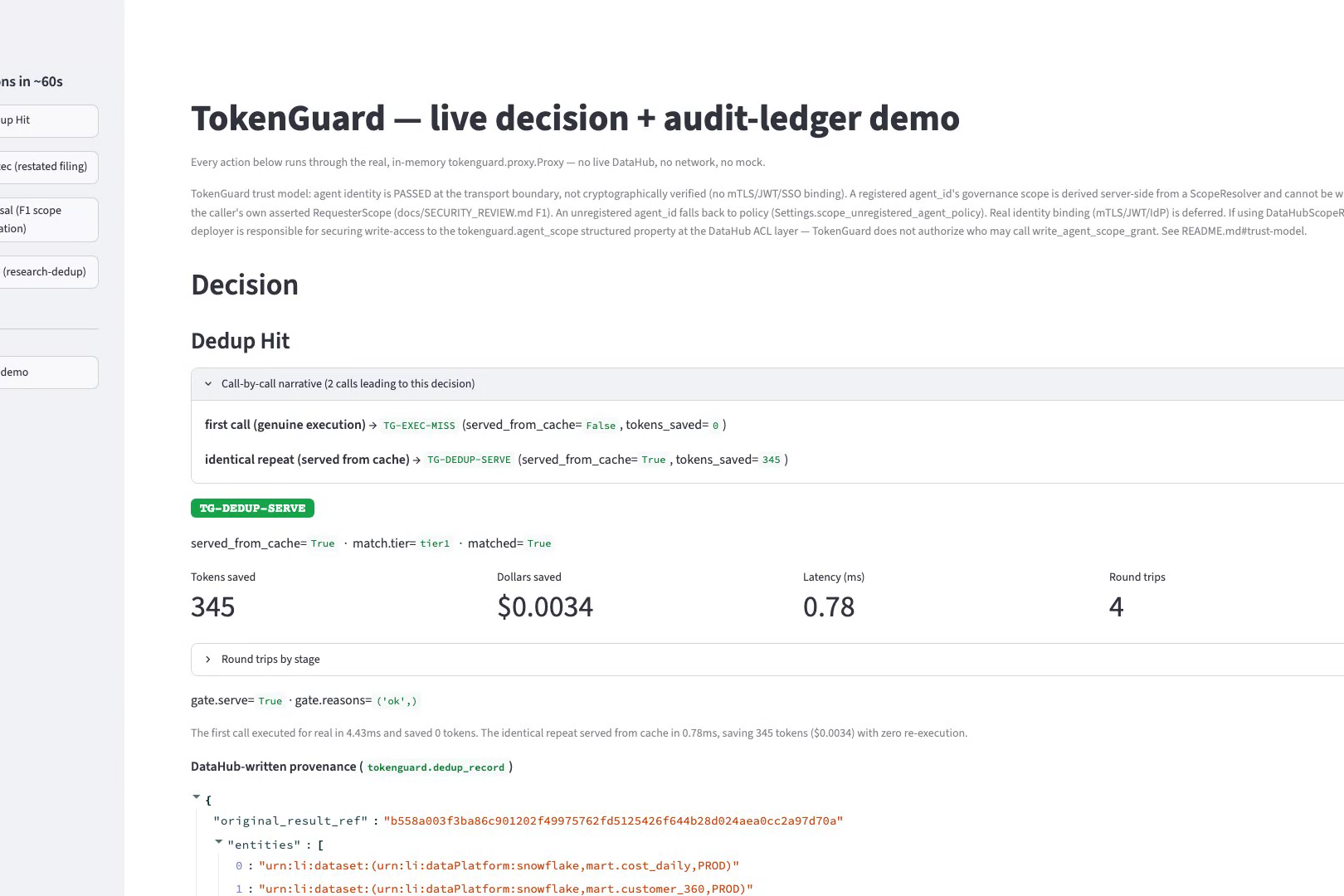Click the "TokenGuard trust model" paragraph
The height and width of the screenshot is (896, 1344).
click(767, 212)
